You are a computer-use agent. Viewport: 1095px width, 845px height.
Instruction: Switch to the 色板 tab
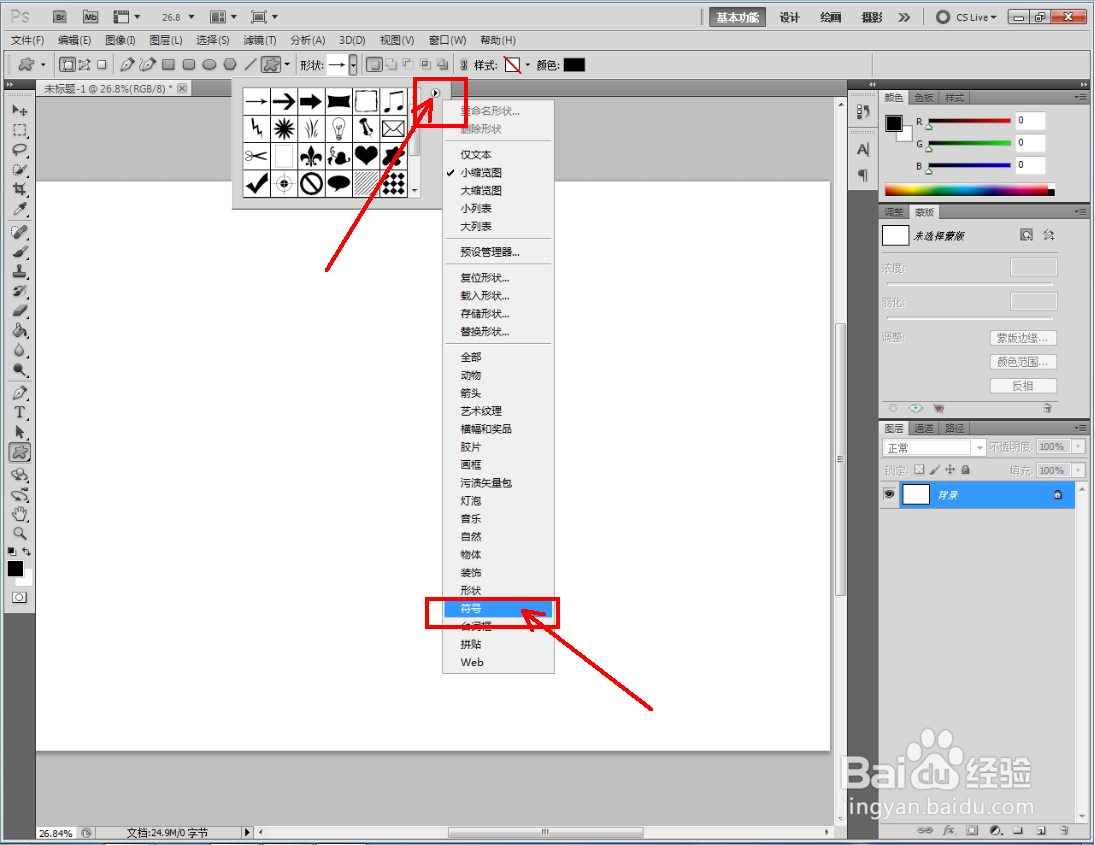[923, 98]
